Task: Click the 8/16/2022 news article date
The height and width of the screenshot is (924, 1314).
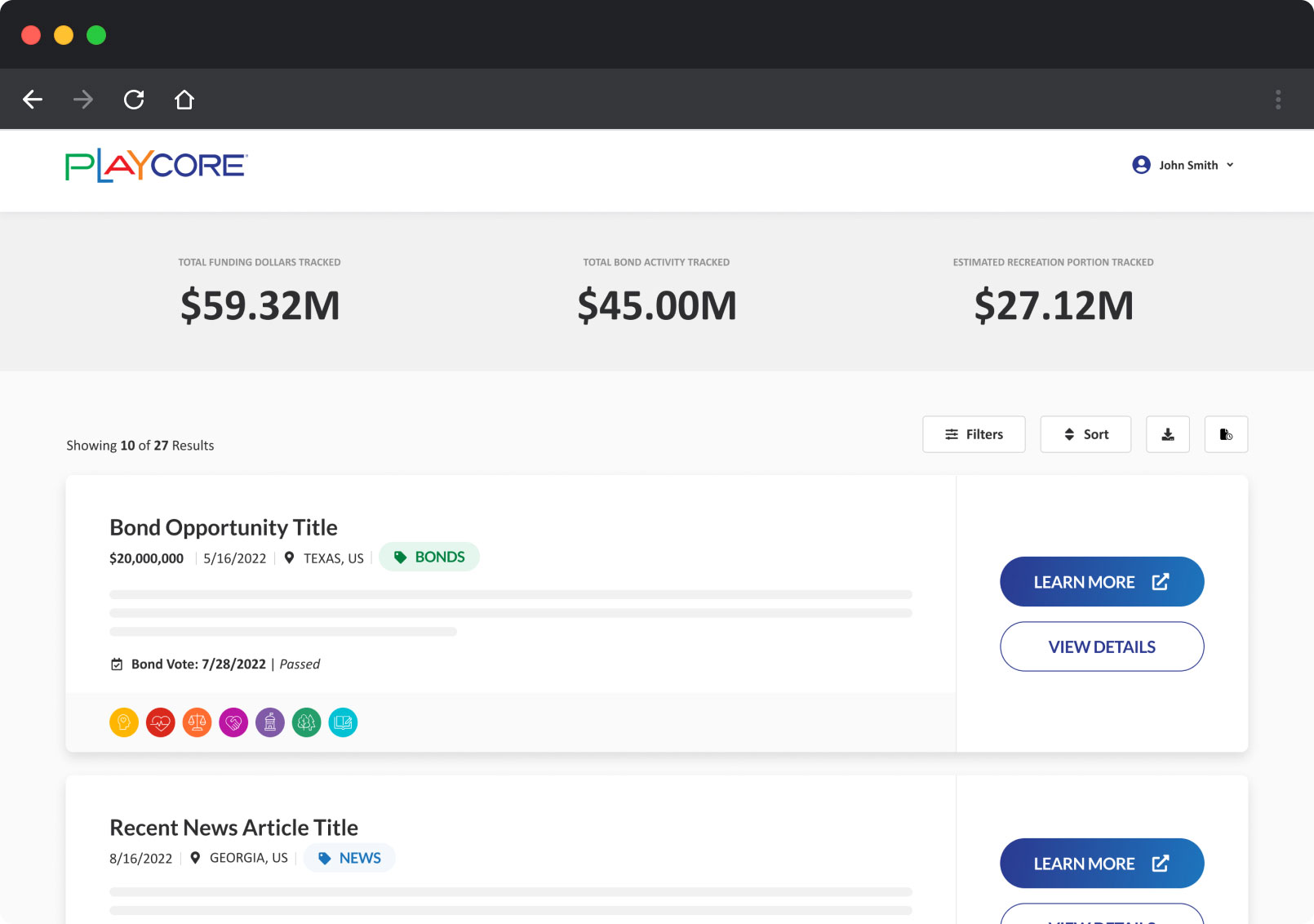Action: pyautogui.click(x=141, y=859)
